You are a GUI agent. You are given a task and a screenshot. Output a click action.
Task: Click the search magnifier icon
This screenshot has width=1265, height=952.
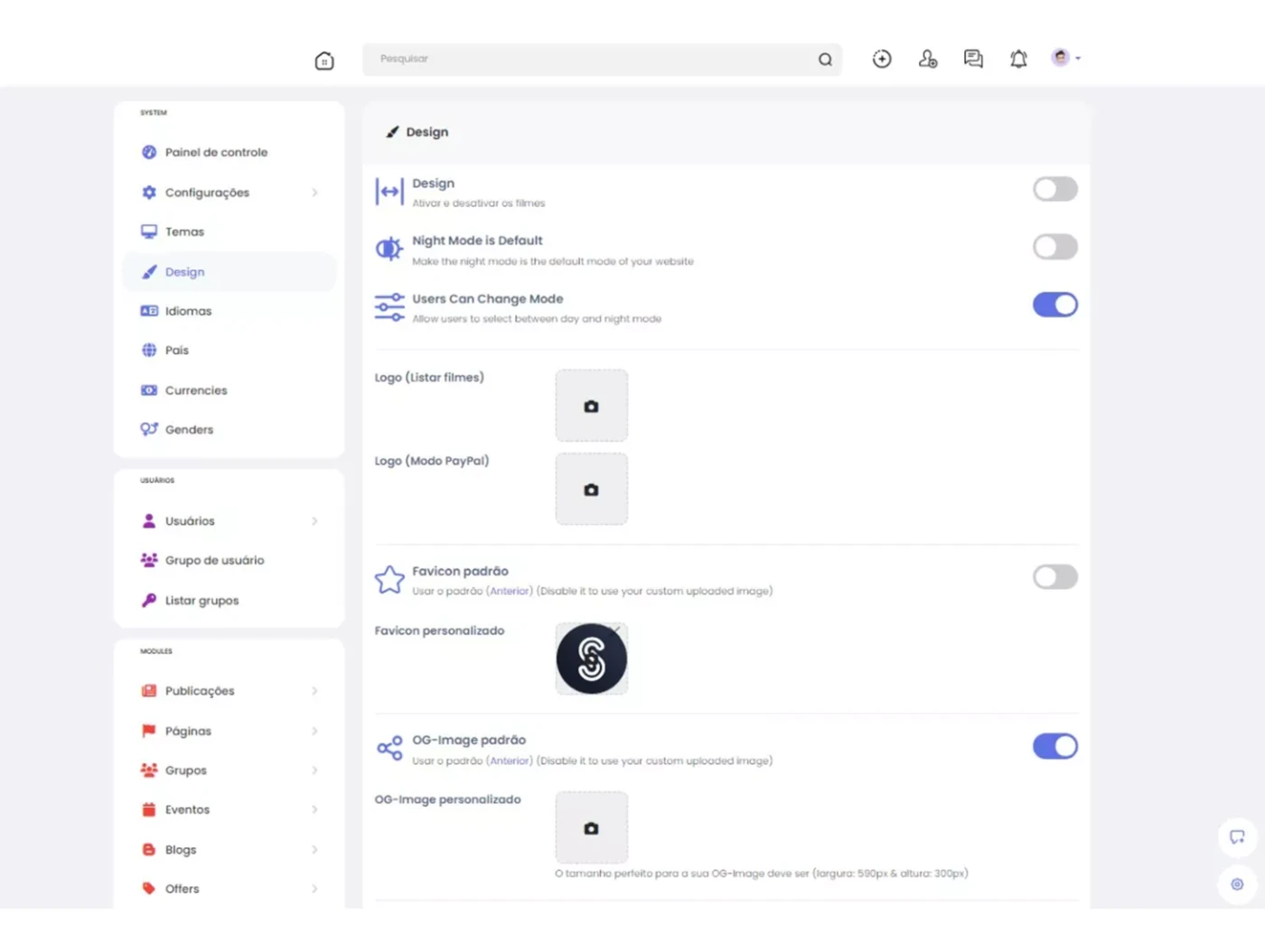pyautogui.click(x=825, y=60)
